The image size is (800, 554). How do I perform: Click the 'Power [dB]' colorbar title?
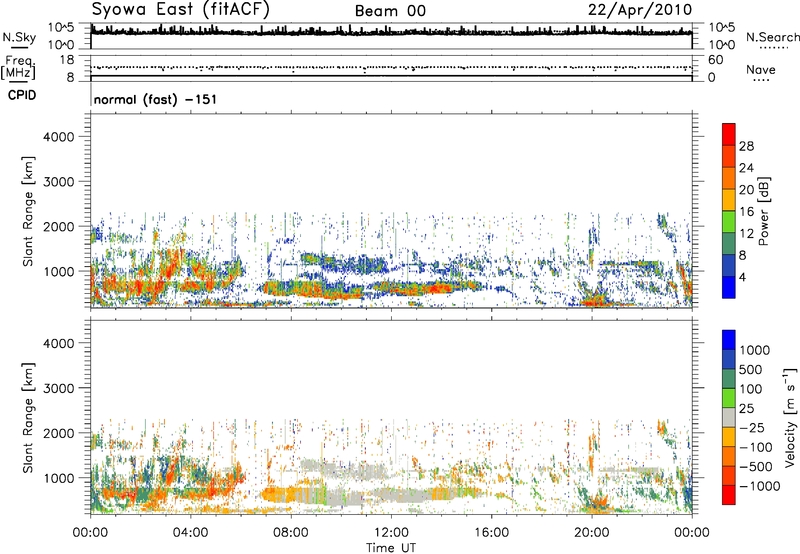(763, 211)
